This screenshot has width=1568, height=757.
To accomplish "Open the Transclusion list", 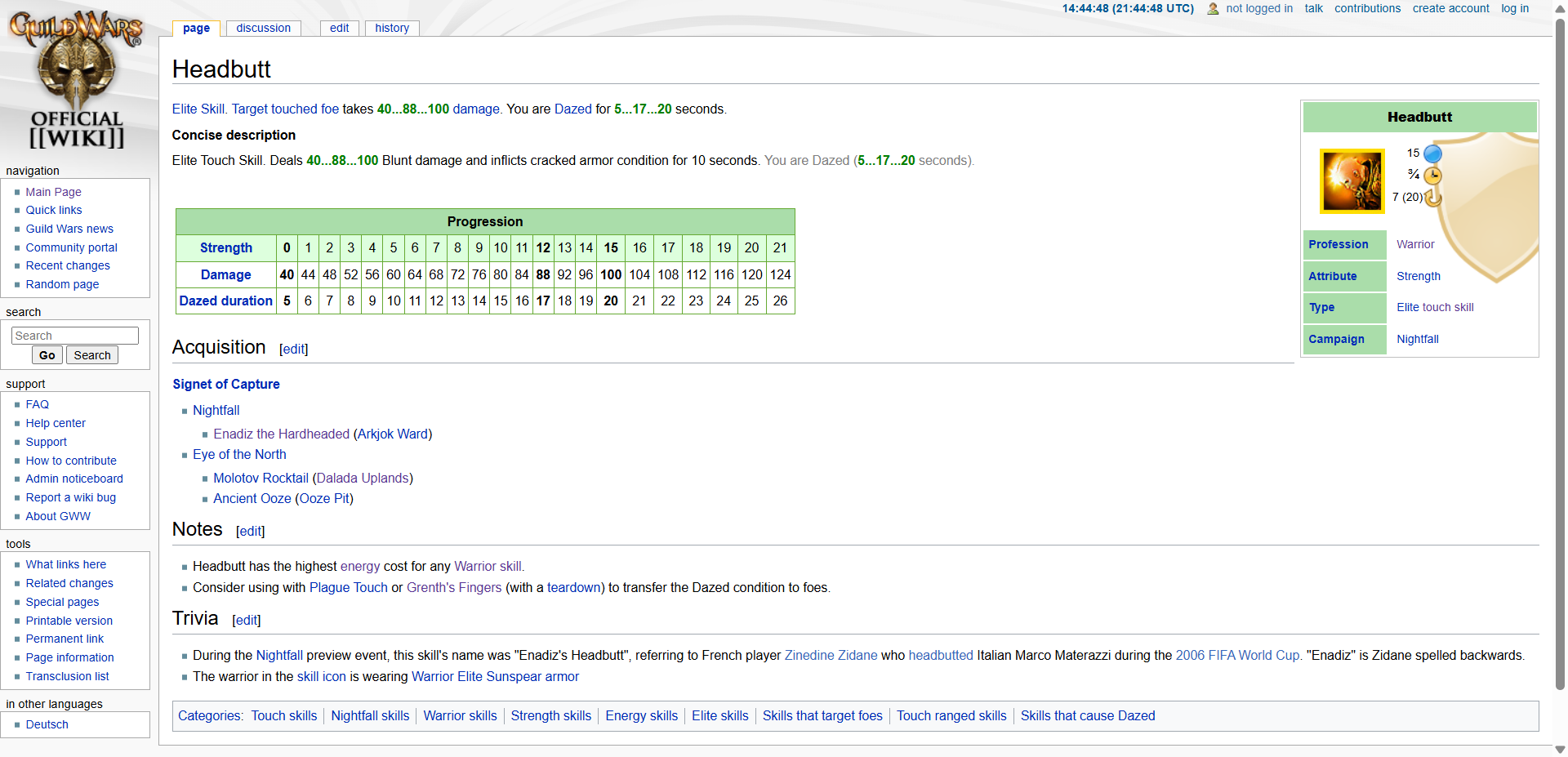I will click(67, 676).
